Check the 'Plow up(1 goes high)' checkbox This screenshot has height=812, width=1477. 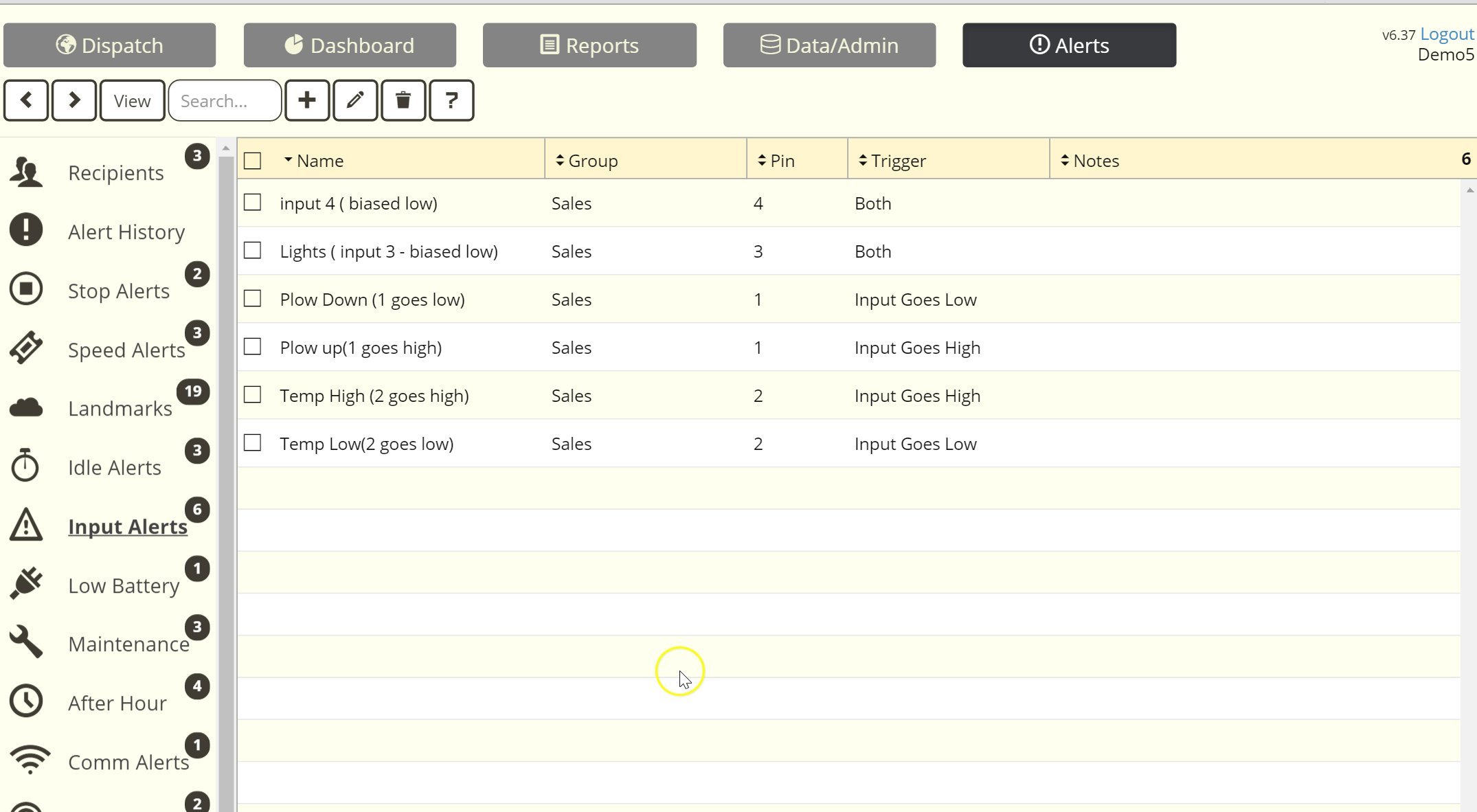pos(253,347)
